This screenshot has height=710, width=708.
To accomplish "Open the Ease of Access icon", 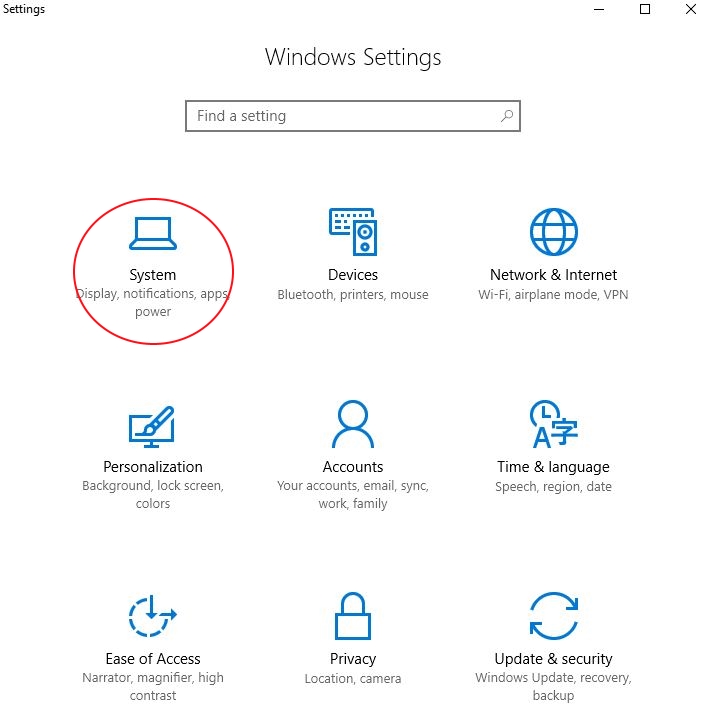I will click(x=153, y=615).
